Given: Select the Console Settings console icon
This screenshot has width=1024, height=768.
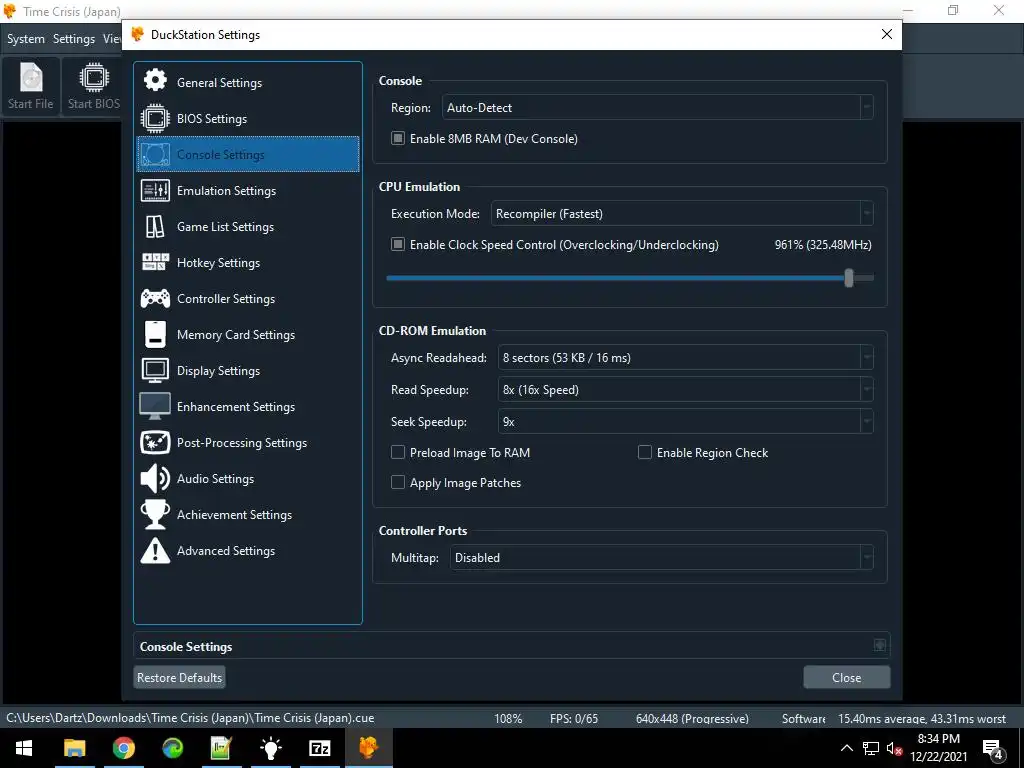Looking at the screenshot, I should pos(155,154).
